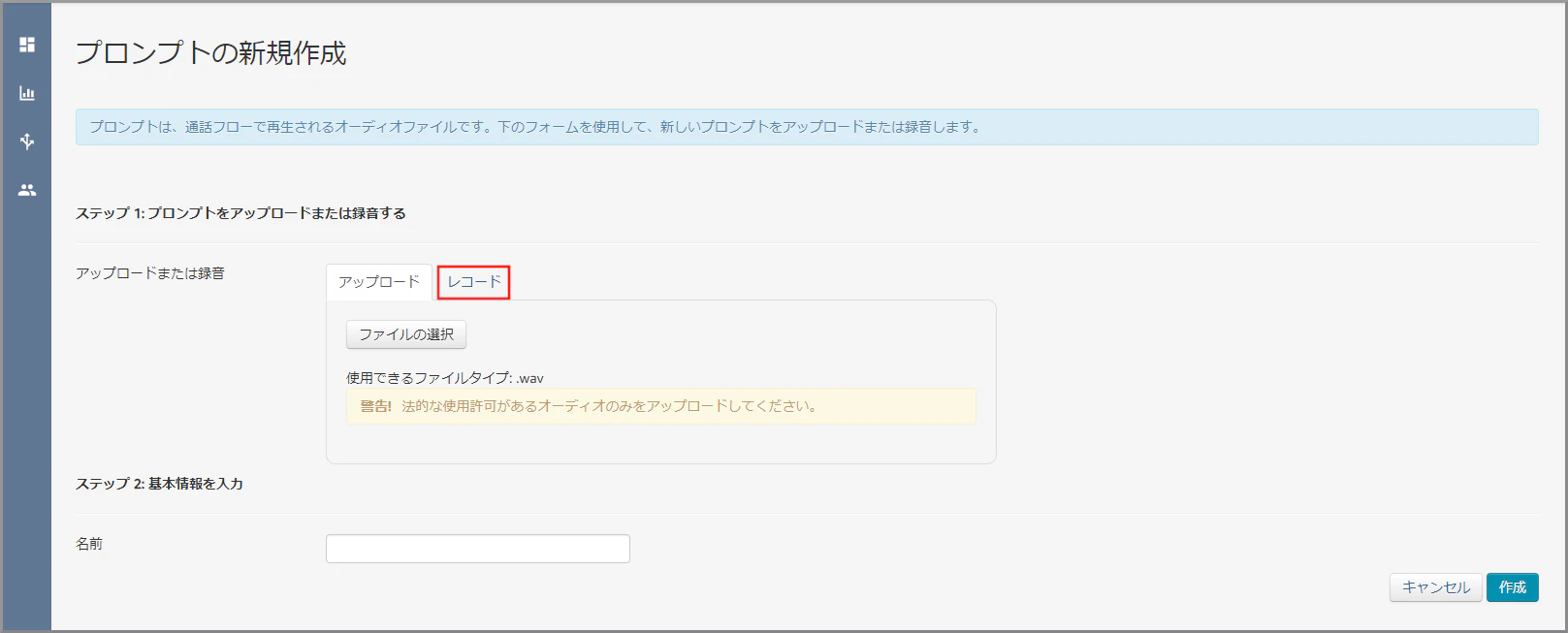The height and width of the screenshot is (633, 1568).
Task: Click the ファイルの選択 button
Action: 406,334
